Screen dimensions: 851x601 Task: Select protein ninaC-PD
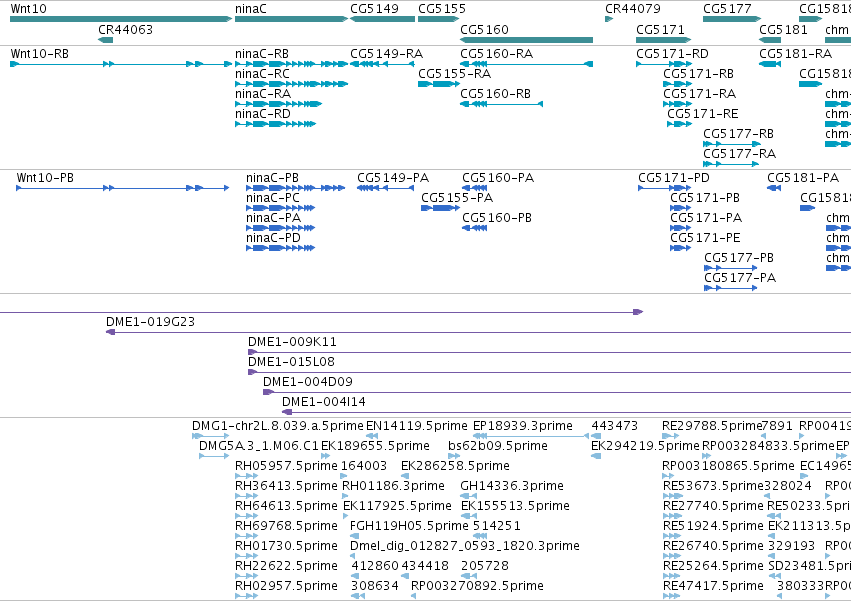(281, 249)
